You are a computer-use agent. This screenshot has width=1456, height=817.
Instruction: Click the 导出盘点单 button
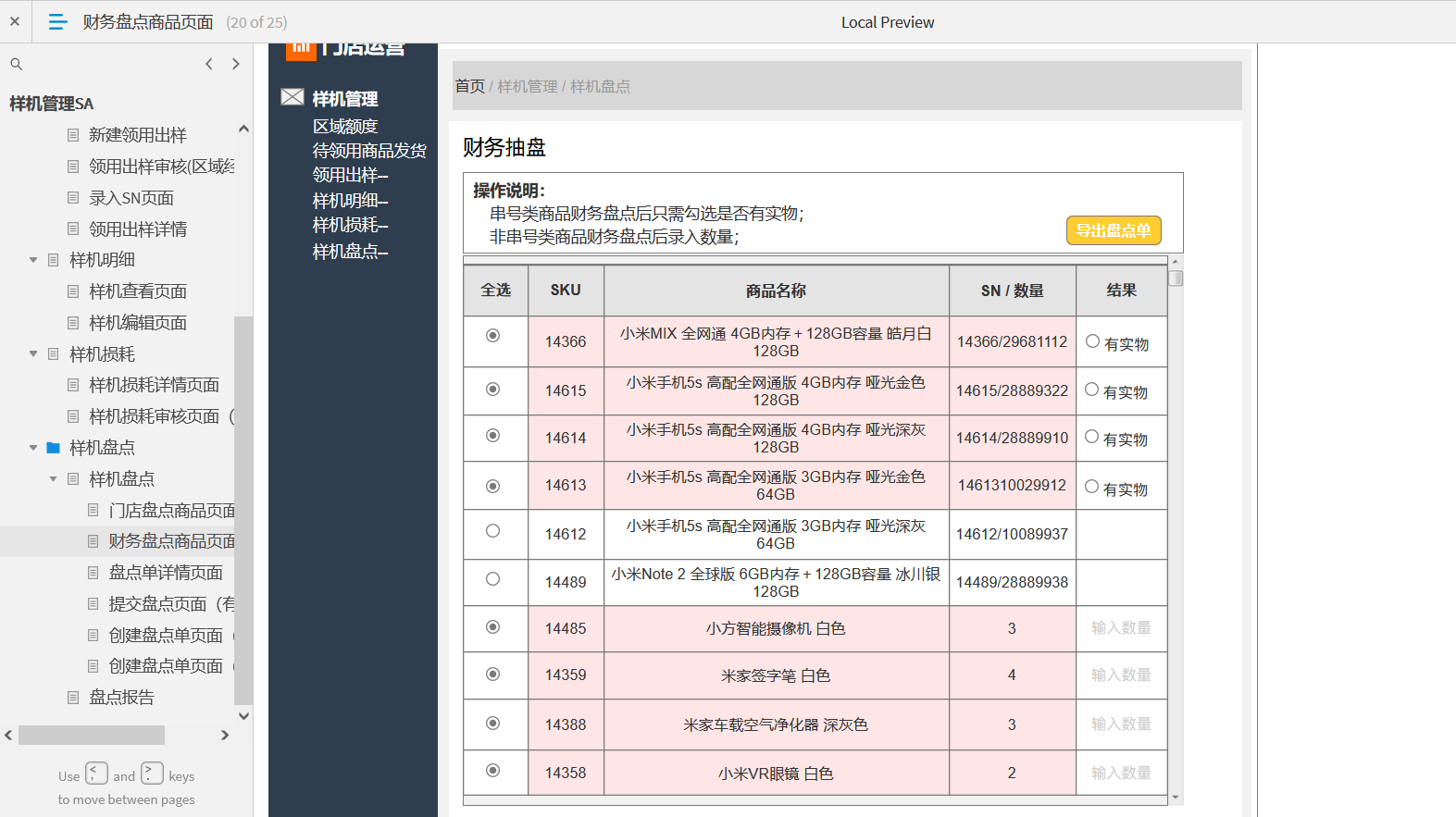[x=1114, y=230]
